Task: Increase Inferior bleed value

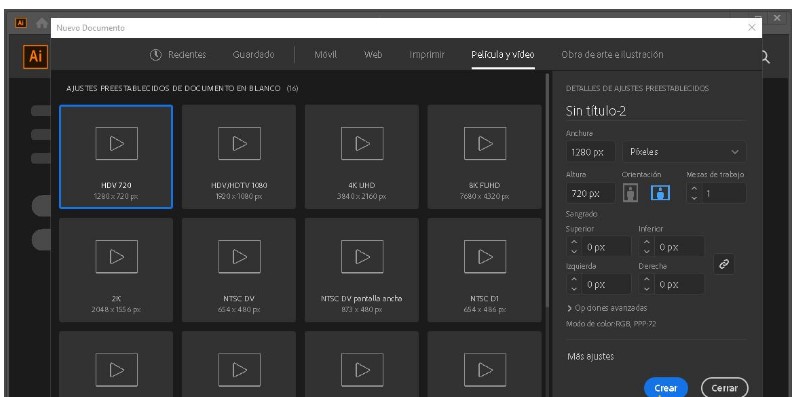Action: click(646, 243)
